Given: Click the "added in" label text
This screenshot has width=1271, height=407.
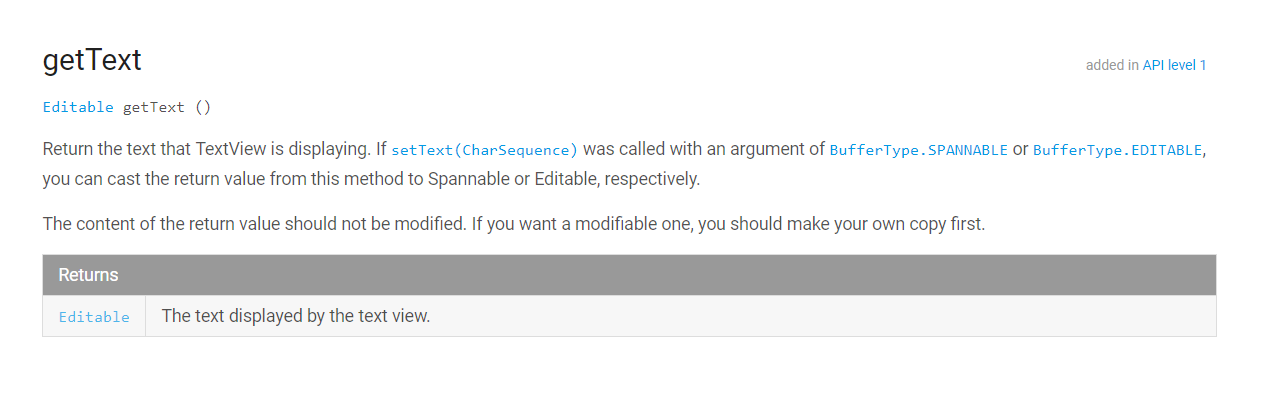Looking at the screenshot, I should tap(1111, 65).
